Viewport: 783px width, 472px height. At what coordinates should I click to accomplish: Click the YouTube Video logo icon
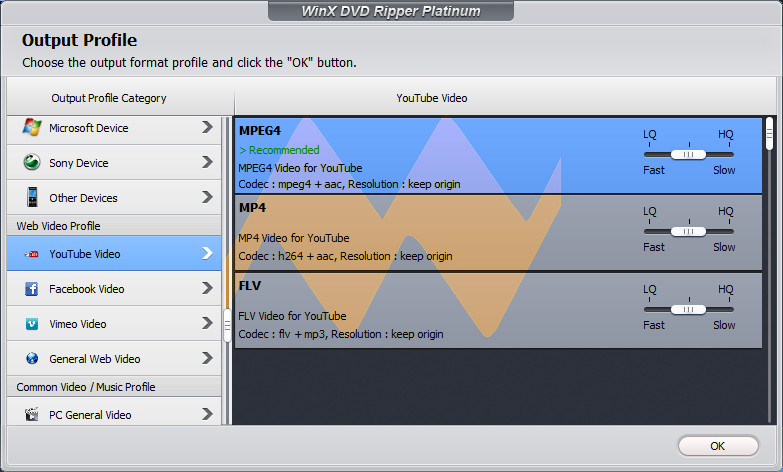32,254
